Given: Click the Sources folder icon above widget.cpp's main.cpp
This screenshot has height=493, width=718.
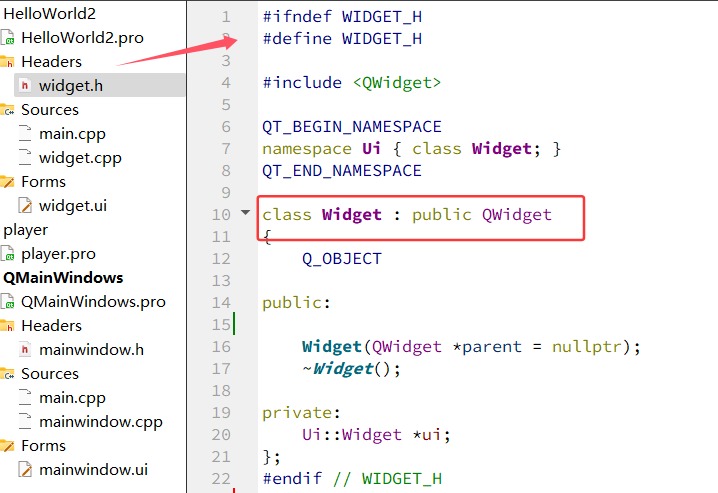Looking at the screenshot, I should click(x=7, y=110).
